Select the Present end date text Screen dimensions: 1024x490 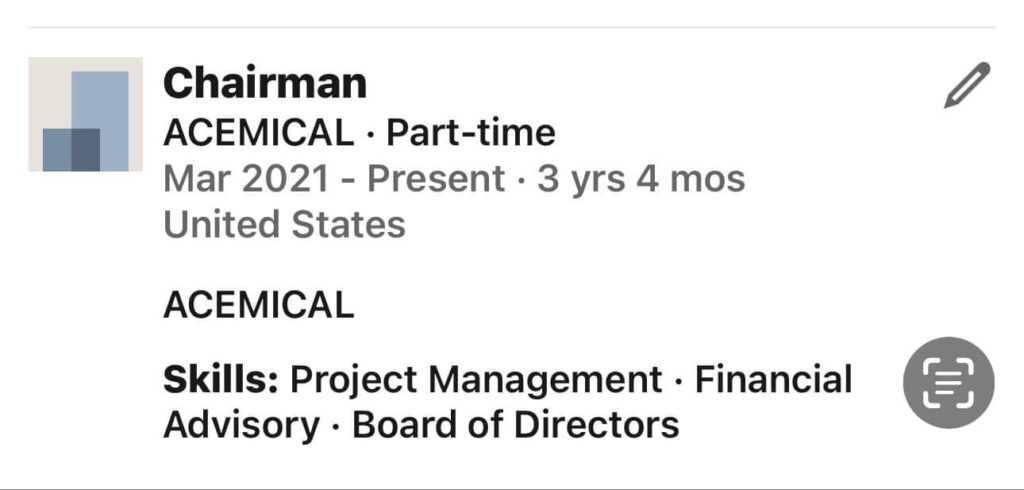pos(436,179)
